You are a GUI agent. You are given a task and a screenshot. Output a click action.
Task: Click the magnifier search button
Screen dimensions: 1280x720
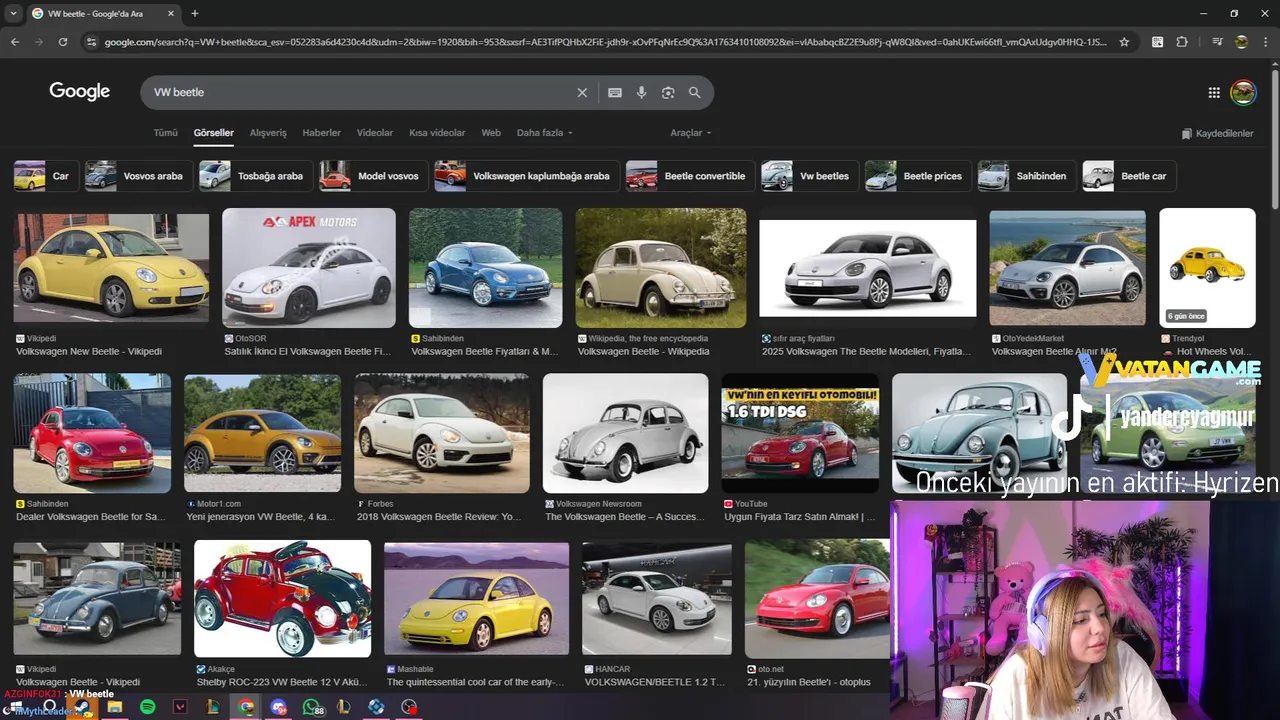pyautogui.click(x=695, y=92)
